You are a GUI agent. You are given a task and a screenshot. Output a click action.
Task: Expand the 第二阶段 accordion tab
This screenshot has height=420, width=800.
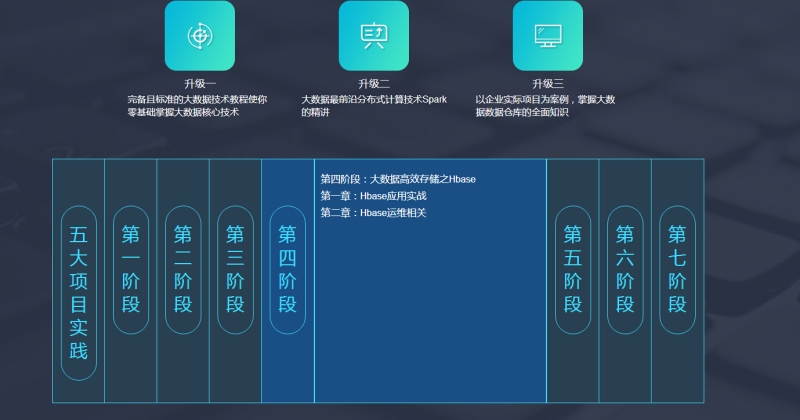point(183,269)
